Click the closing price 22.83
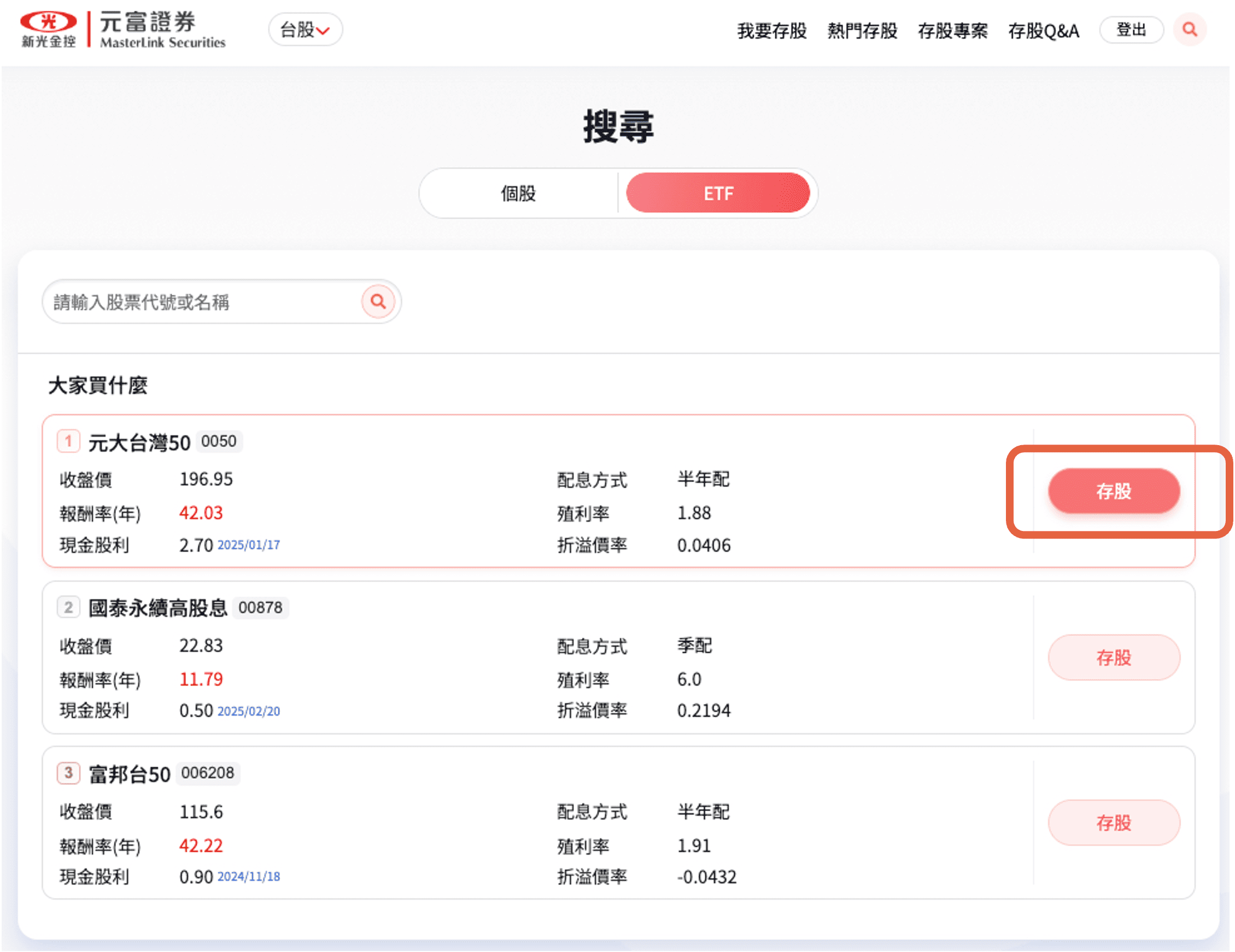Screen dimensions: 1235x952 point(201,646)
